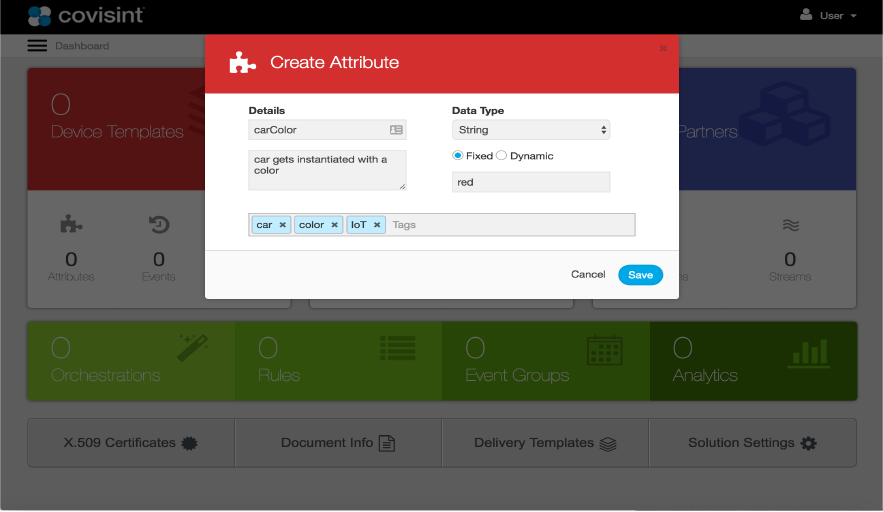Image resolution: width=883 pixels, height=512 pixels.
Task: Click the attribute name field 'carColor'
Action: pos(318,130)
